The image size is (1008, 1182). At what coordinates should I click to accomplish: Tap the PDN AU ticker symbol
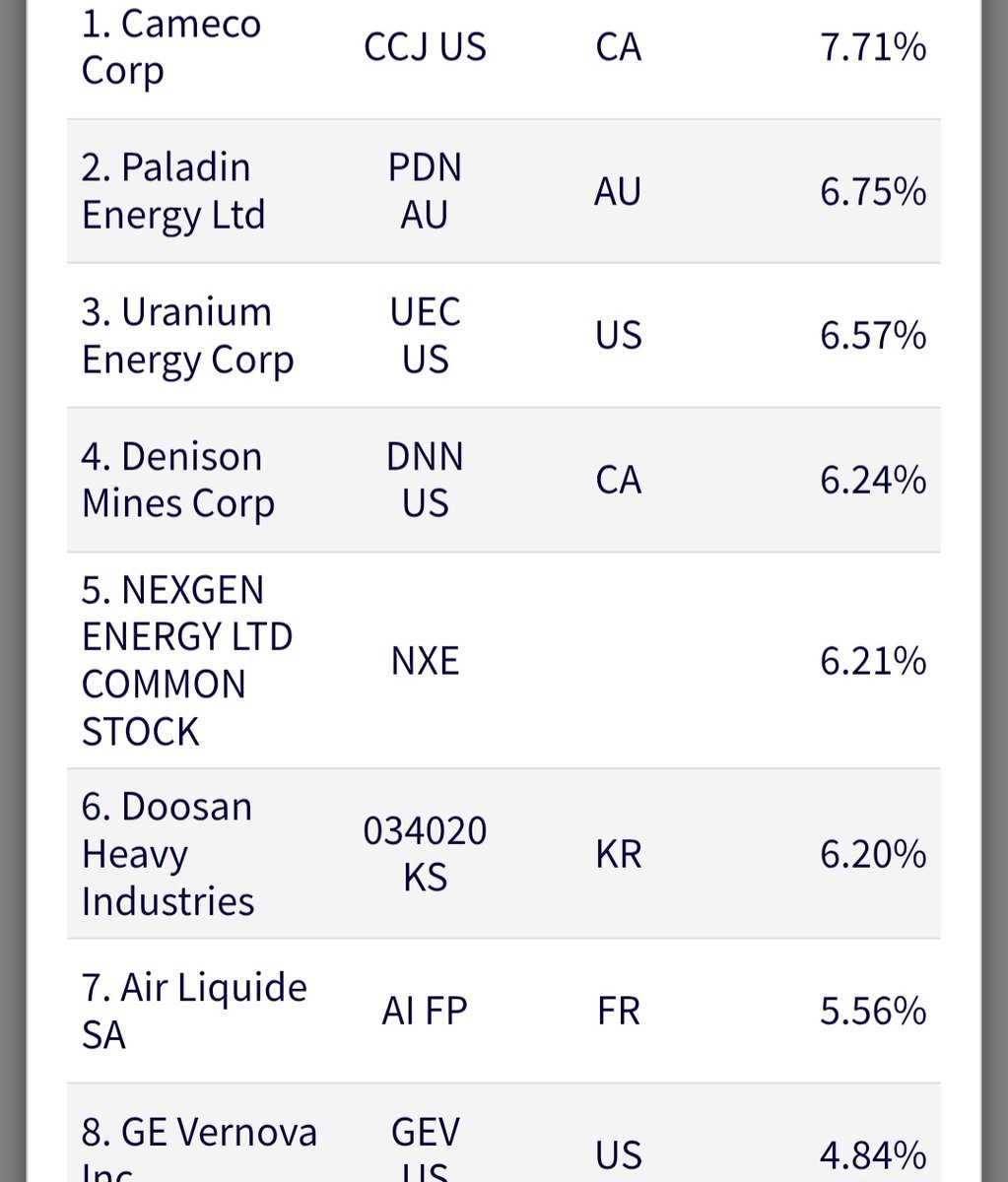425,191
